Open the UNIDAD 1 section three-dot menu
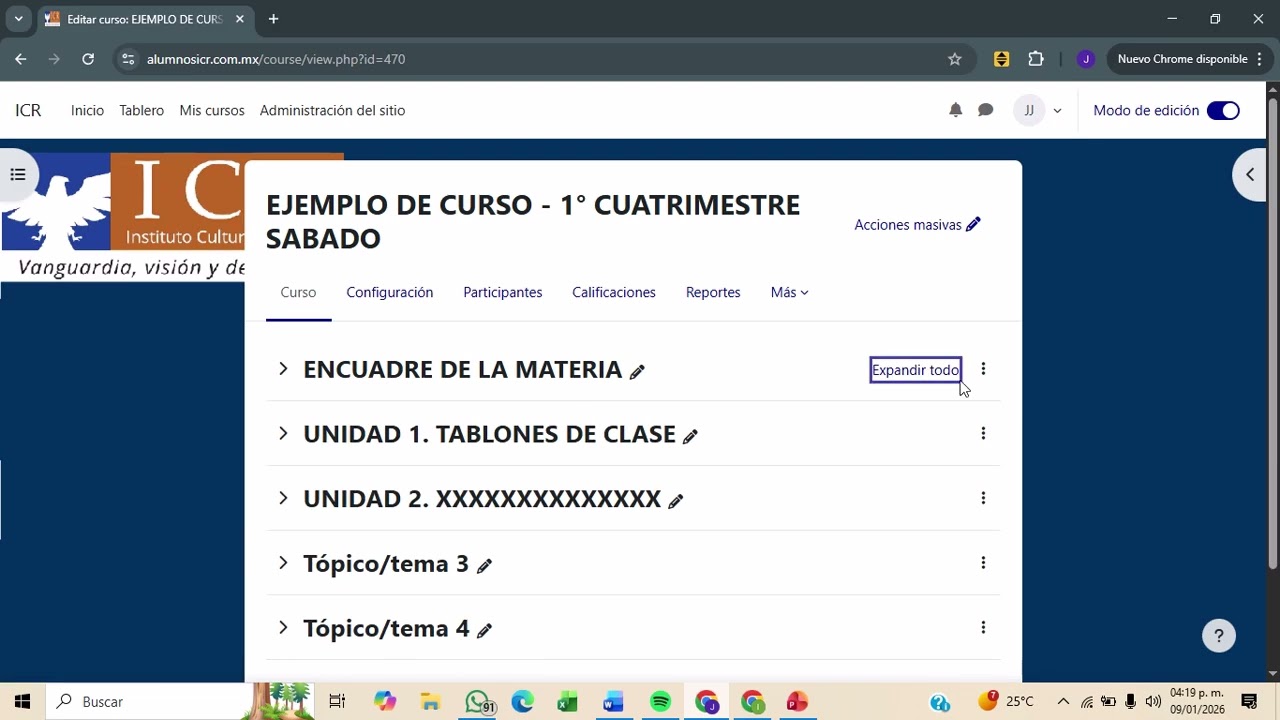This screenshot has height=720, width=1280. [x=983, y=433]
